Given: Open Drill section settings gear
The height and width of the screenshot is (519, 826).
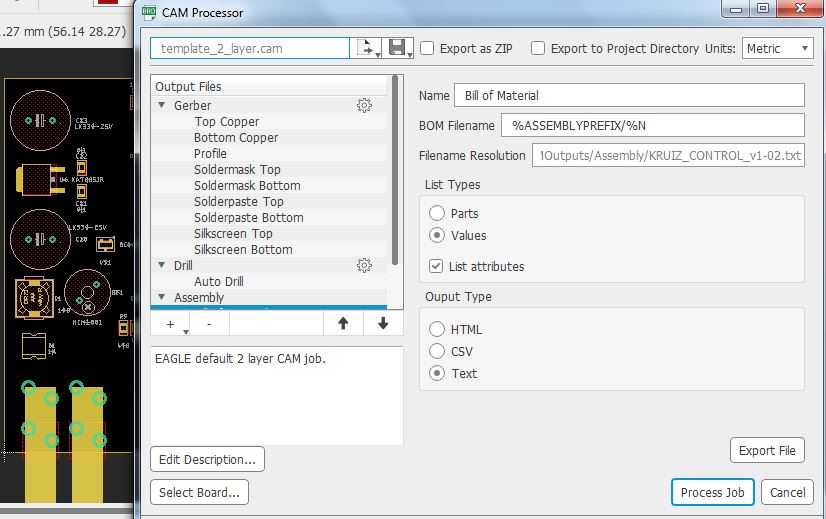Looking at the screenshot, I should coord(365,266).
